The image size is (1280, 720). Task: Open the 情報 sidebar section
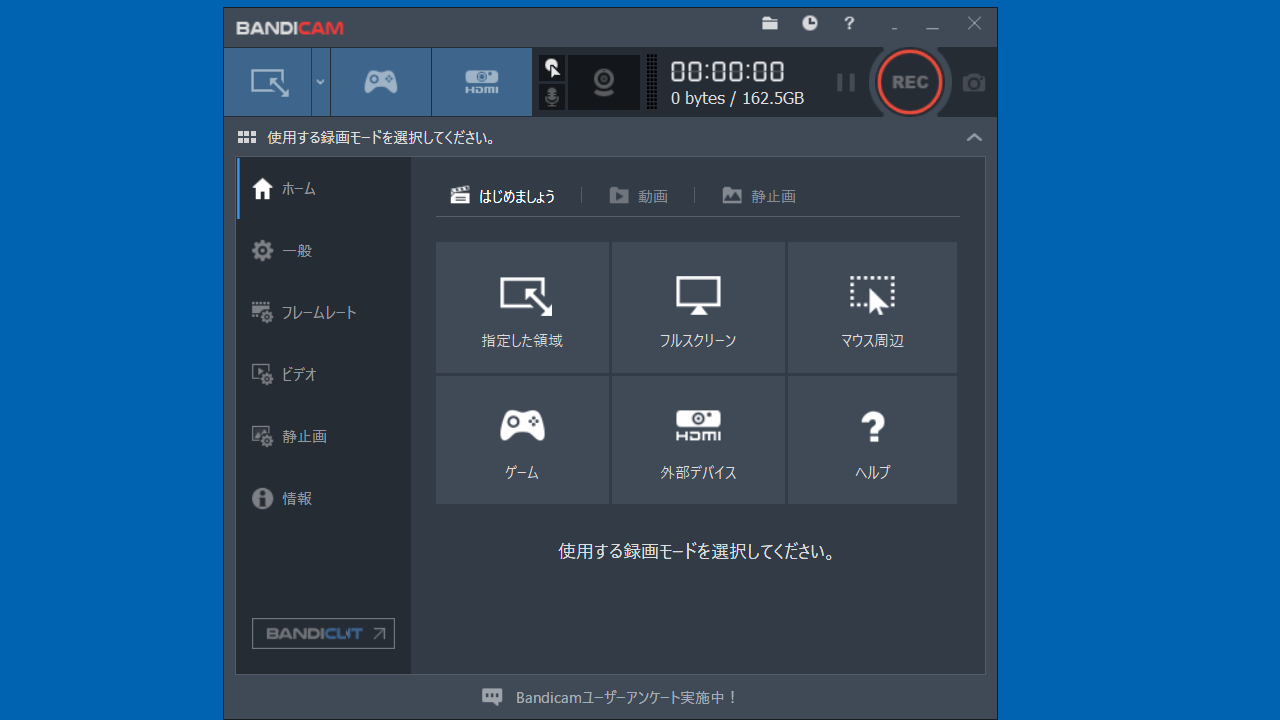point(324,498)
